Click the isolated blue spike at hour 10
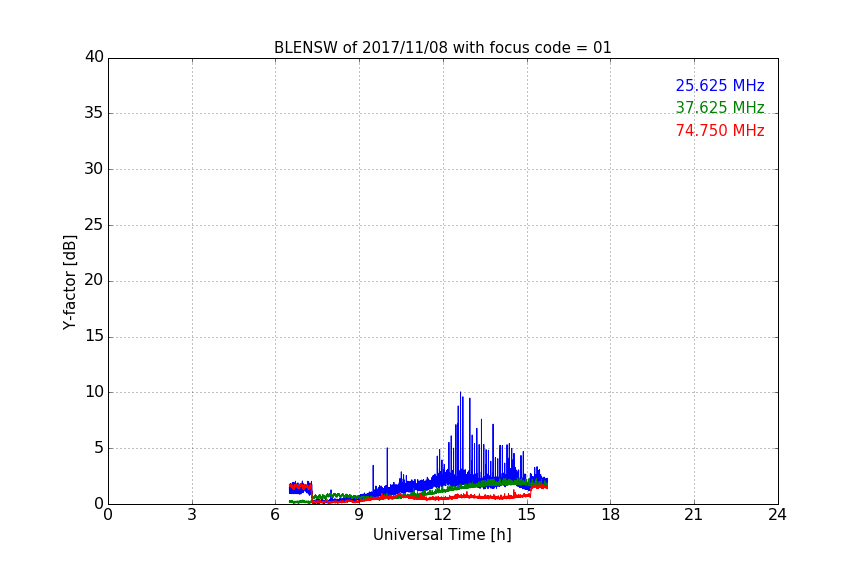The image size is (864, 576). 387,466
